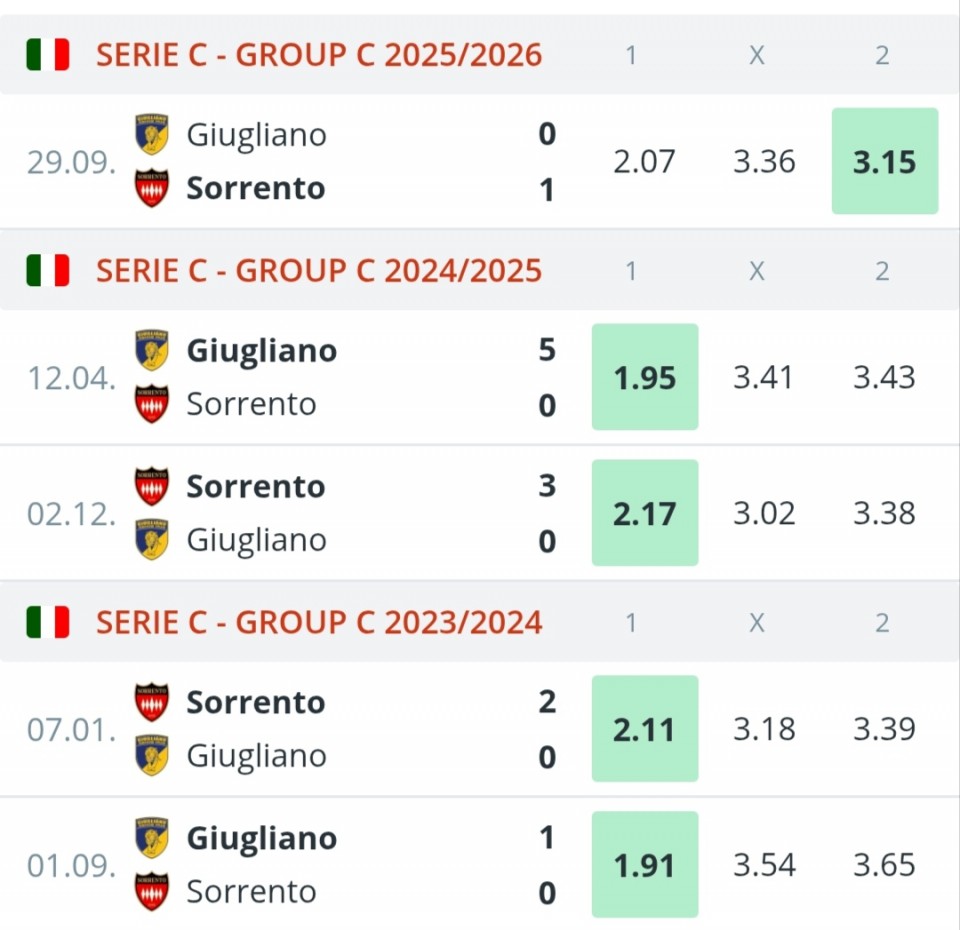Open the Serie C - Group C 2025/2026 league link

[319, 54]
